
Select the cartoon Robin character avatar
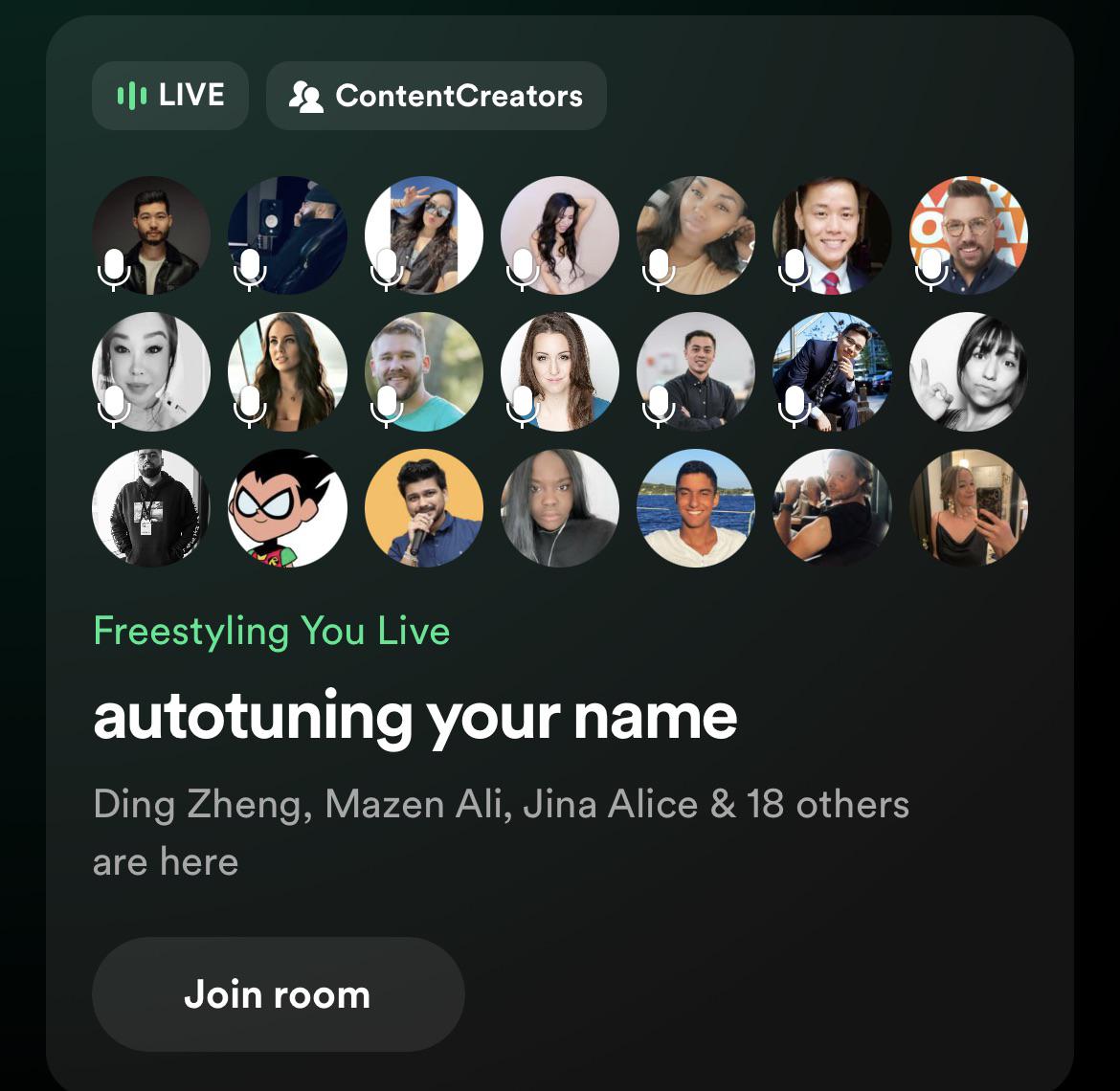(287, 507)
